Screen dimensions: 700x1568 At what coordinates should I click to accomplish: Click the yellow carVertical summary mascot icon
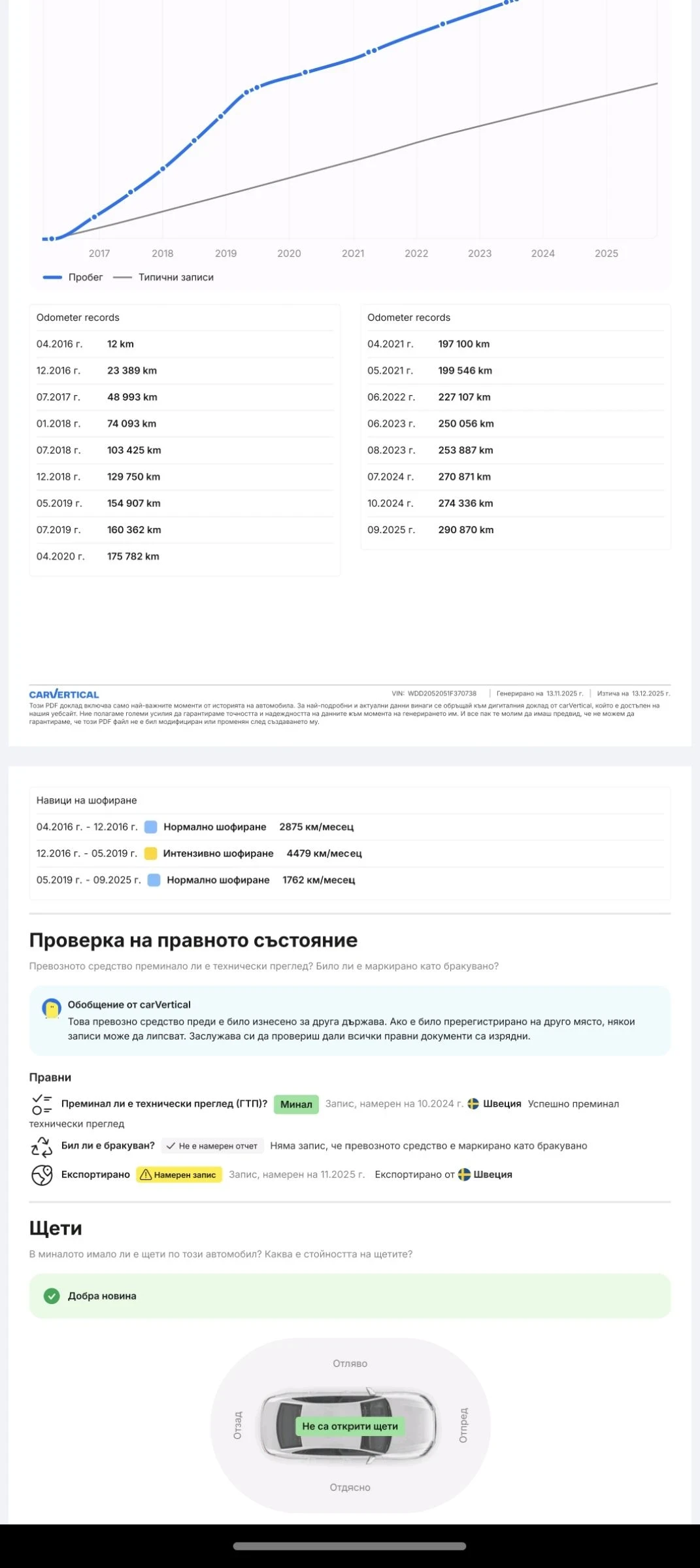pyautogui.click(x=51, y=1009)
